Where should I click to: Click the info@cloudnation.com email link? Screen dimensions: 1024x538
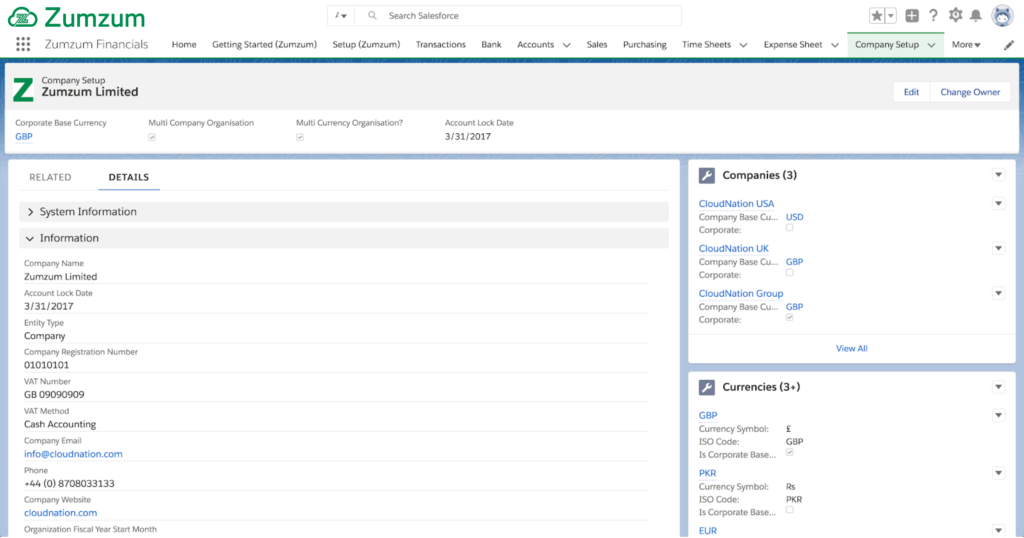tap(73, 454)
